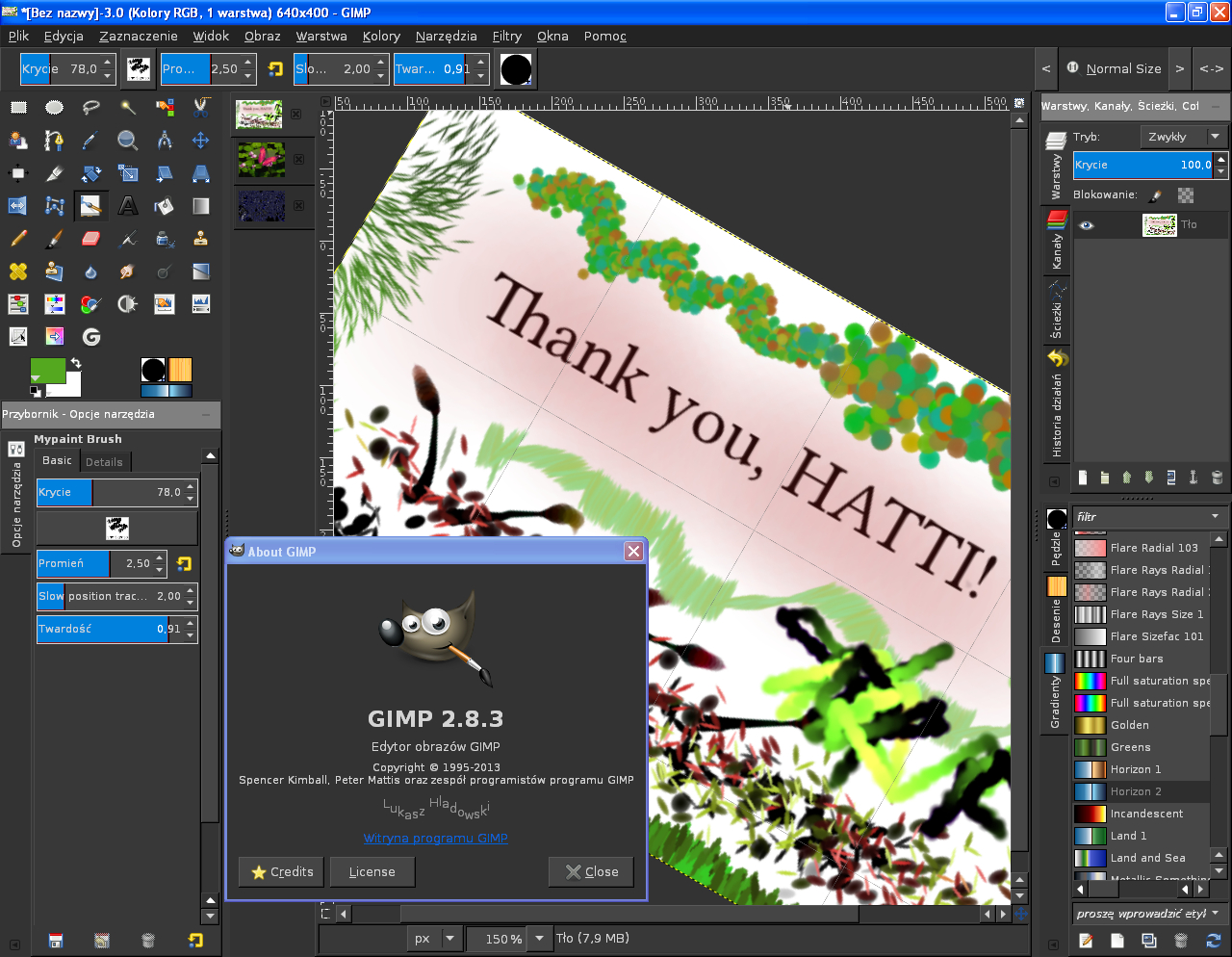Refresh the gradients list
This screenshot has width=1232, height=957.
click(x=1213, y=941)
